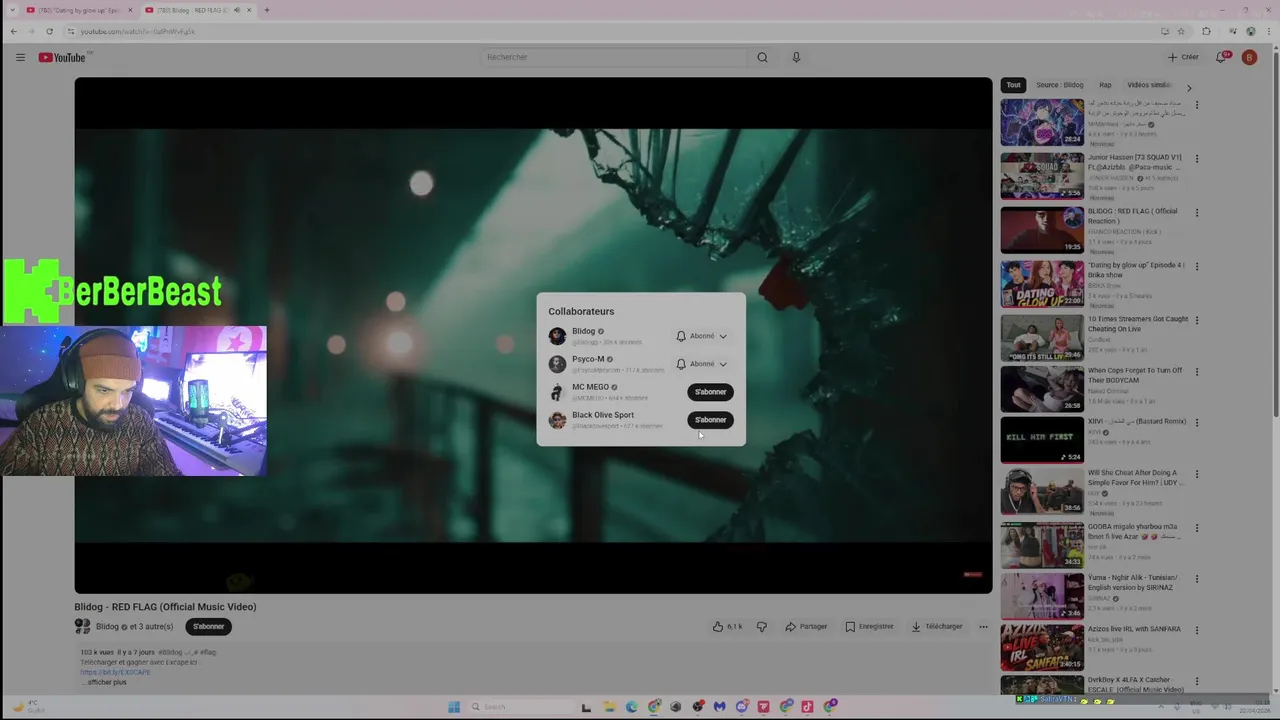Expand description with '...afficher plus'
This screenshot has width=1280, height=720.
104,682
